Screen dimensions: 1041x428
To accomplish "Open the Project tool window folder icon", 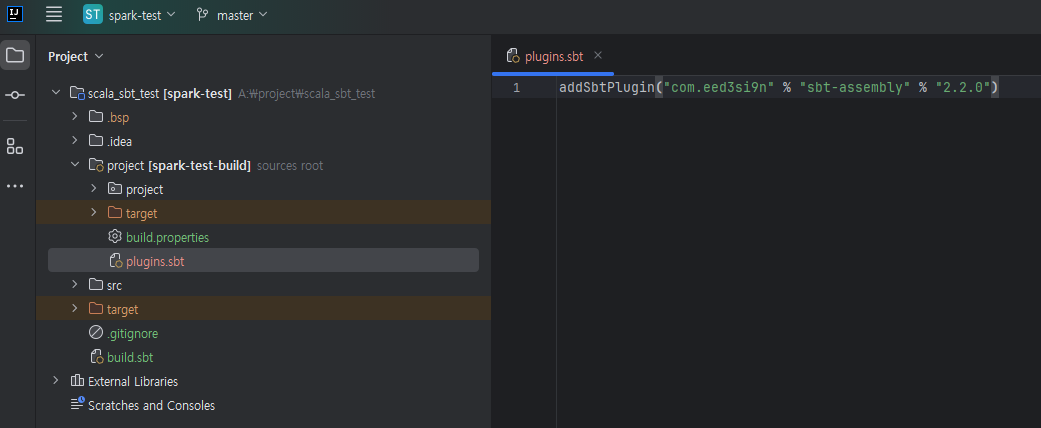I will coord(15,55).
